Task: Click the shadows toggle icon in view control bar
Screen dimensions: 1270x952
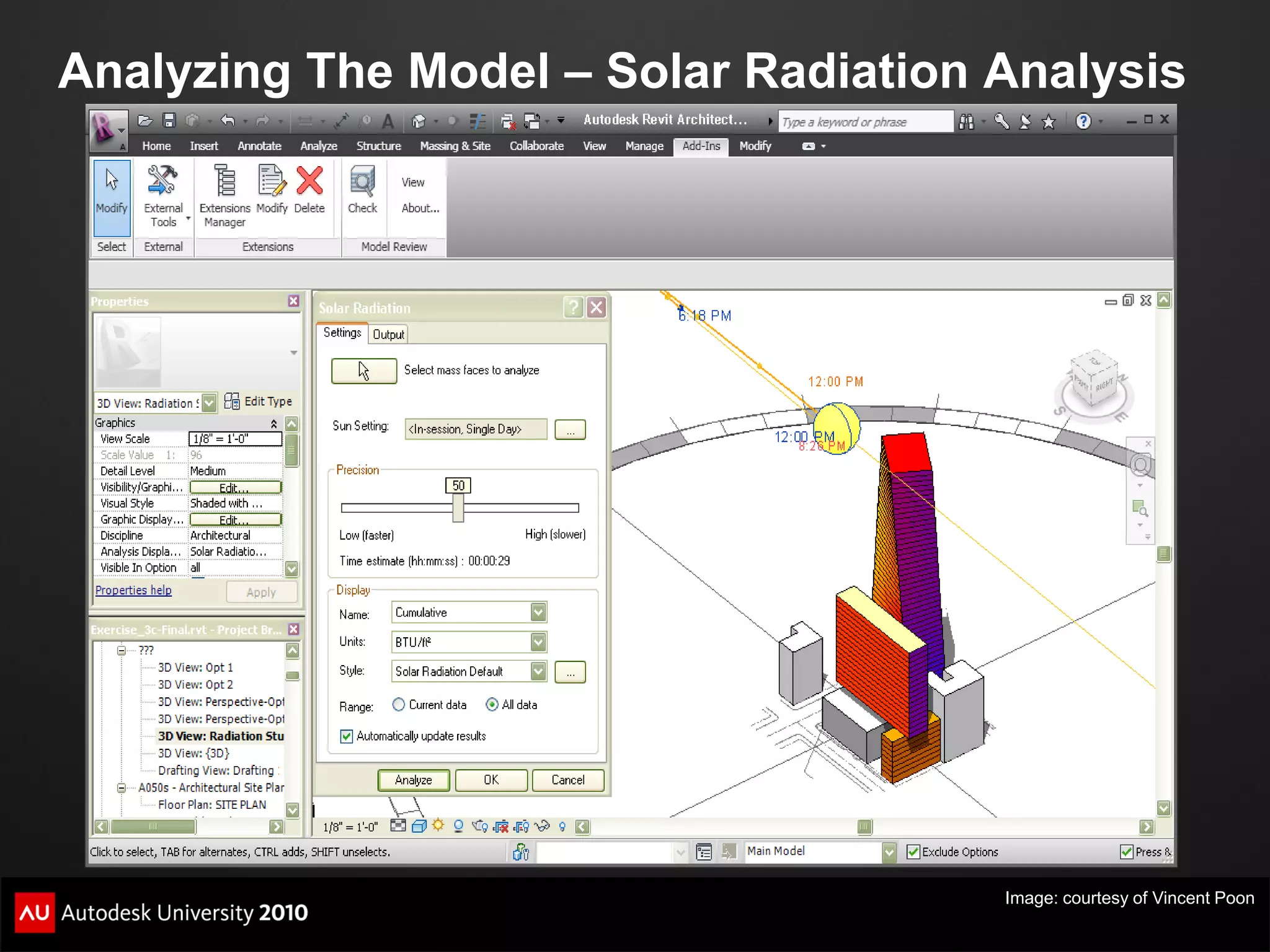Action: coord(459,826)
